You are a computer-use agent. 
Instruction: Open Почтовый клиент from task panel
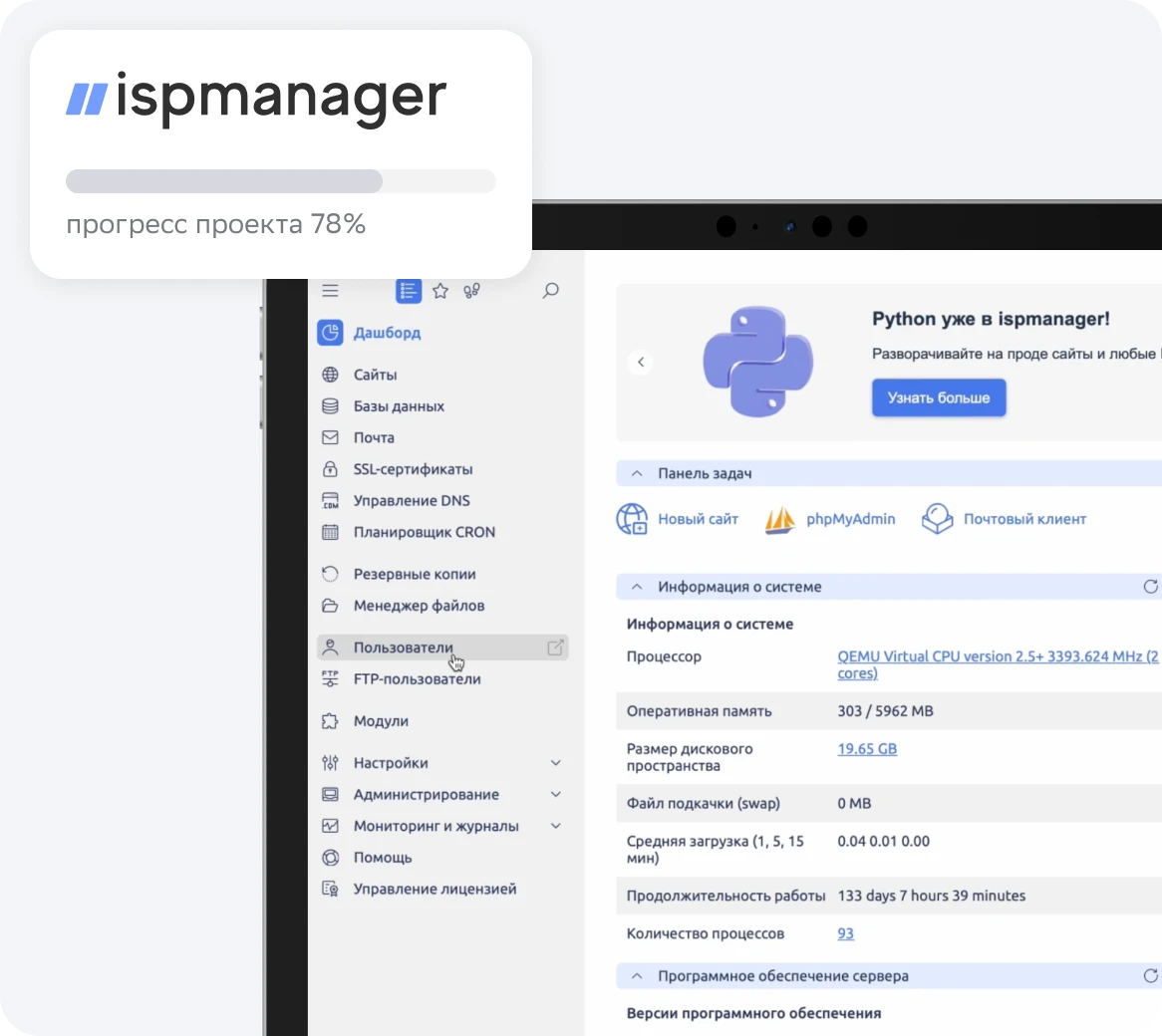pyautogui.click(x=1023, y=519)
